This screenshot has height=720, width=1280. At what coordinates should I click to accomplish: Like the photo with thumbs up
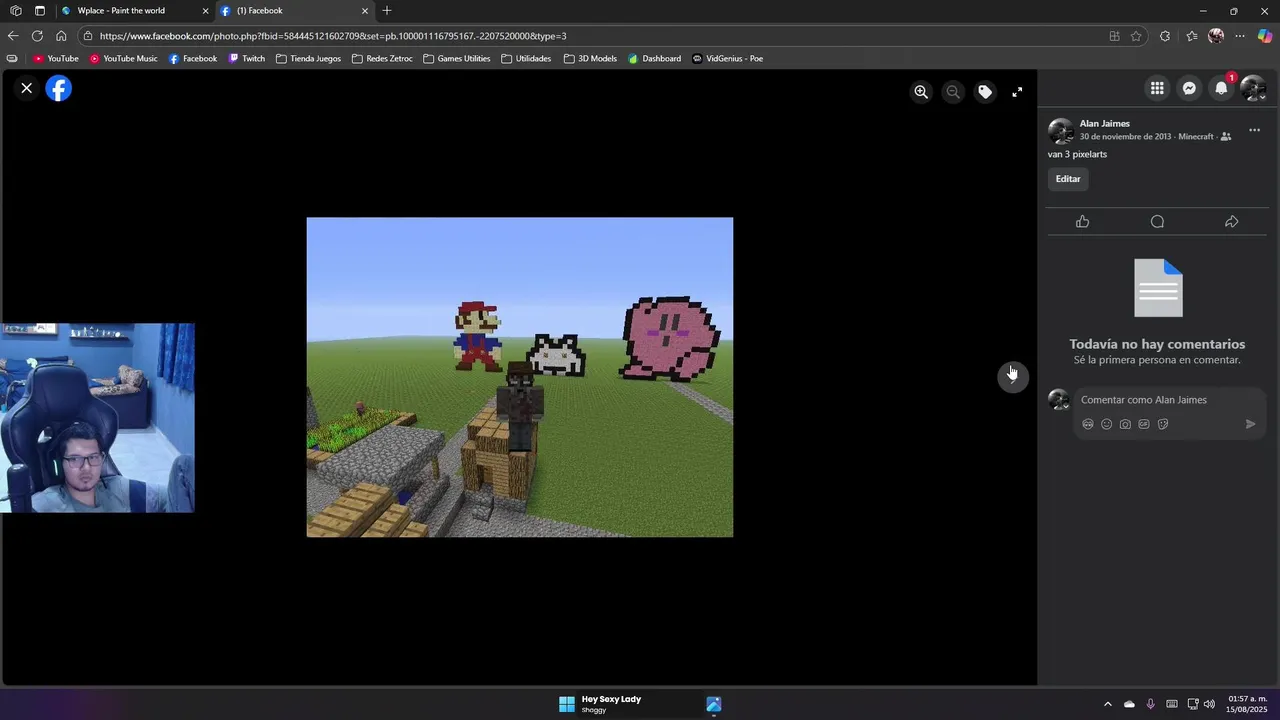(x=1082, y=222)
